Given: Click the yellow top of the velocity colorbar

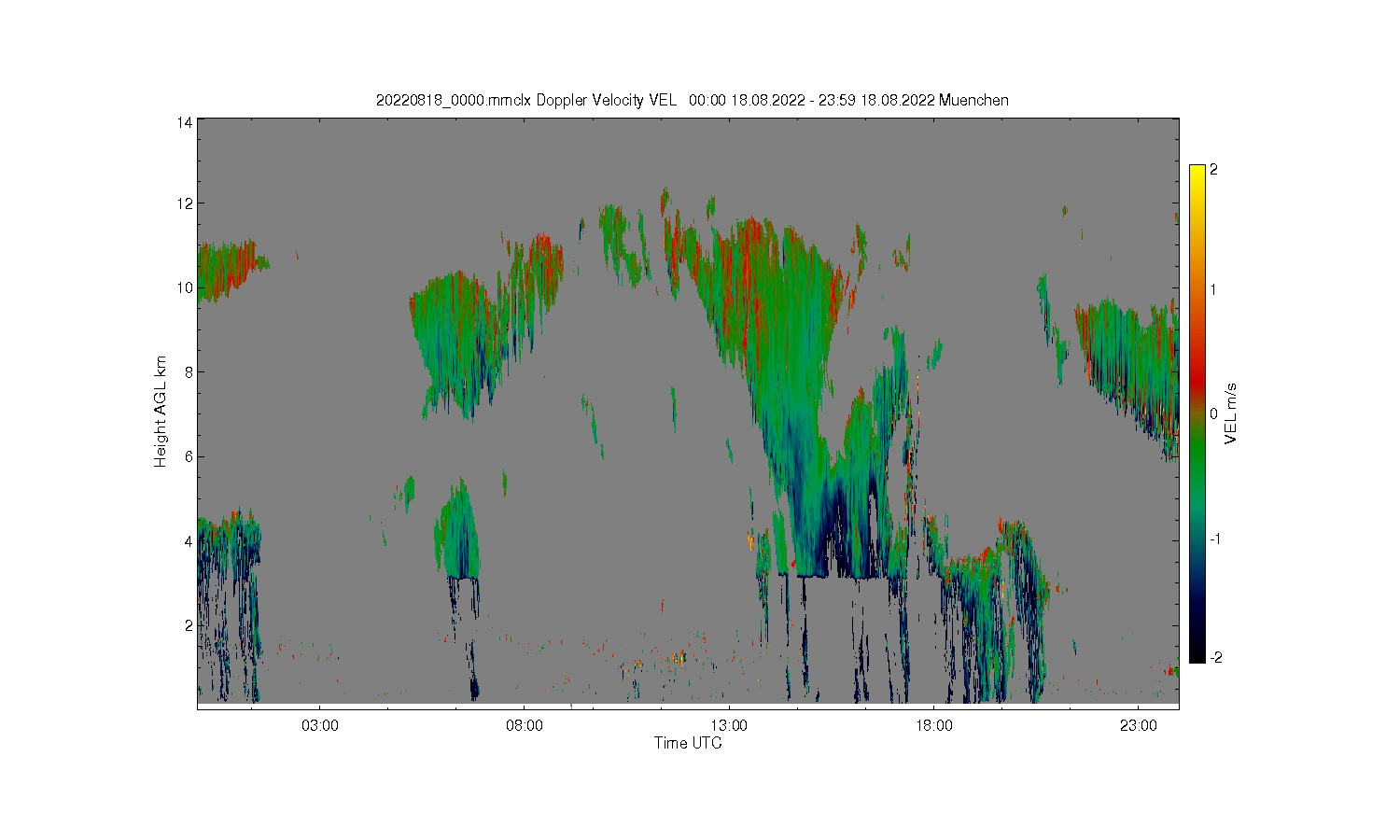Looking at the screenshot, I should [1197, 171].
